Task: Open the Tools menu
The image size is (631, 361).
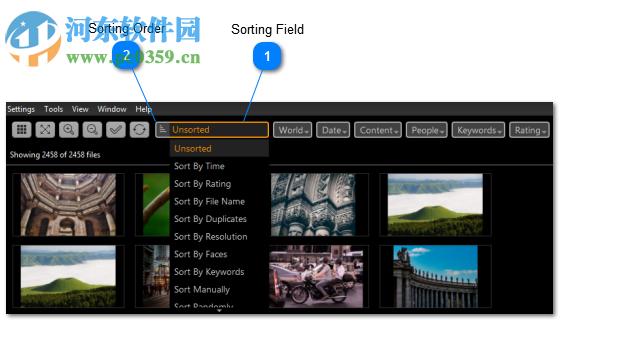Action: (54, 109)
